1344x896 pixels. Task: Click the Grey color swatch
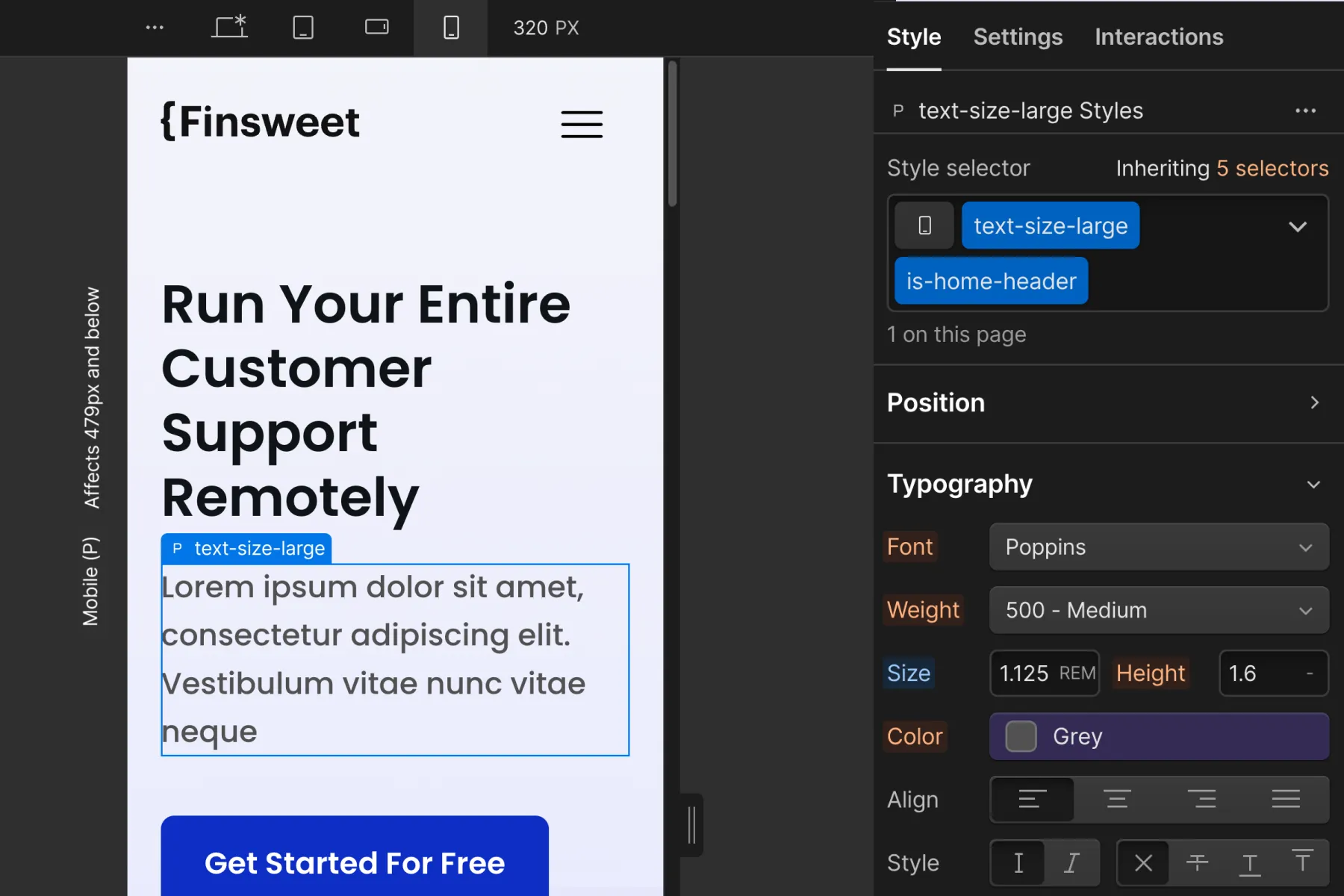point(1021,736)
